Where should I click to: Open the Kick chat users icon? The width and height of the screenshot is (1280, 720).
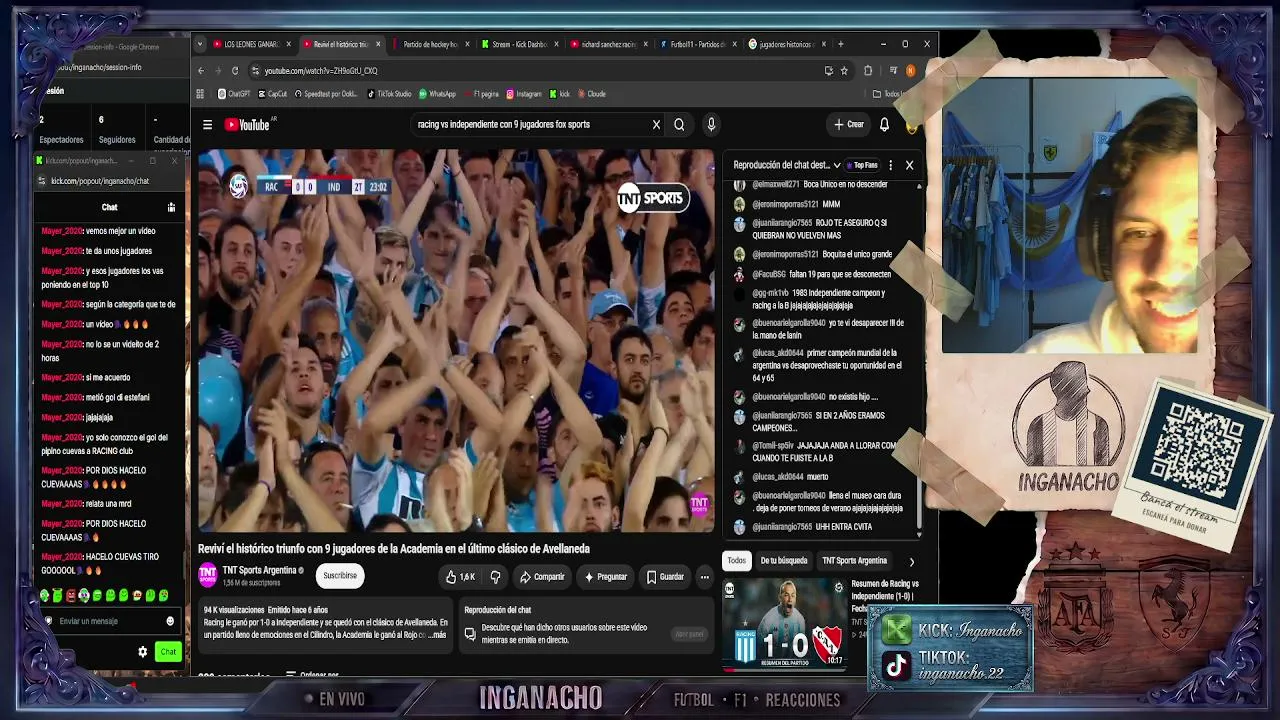pos(171,207)
